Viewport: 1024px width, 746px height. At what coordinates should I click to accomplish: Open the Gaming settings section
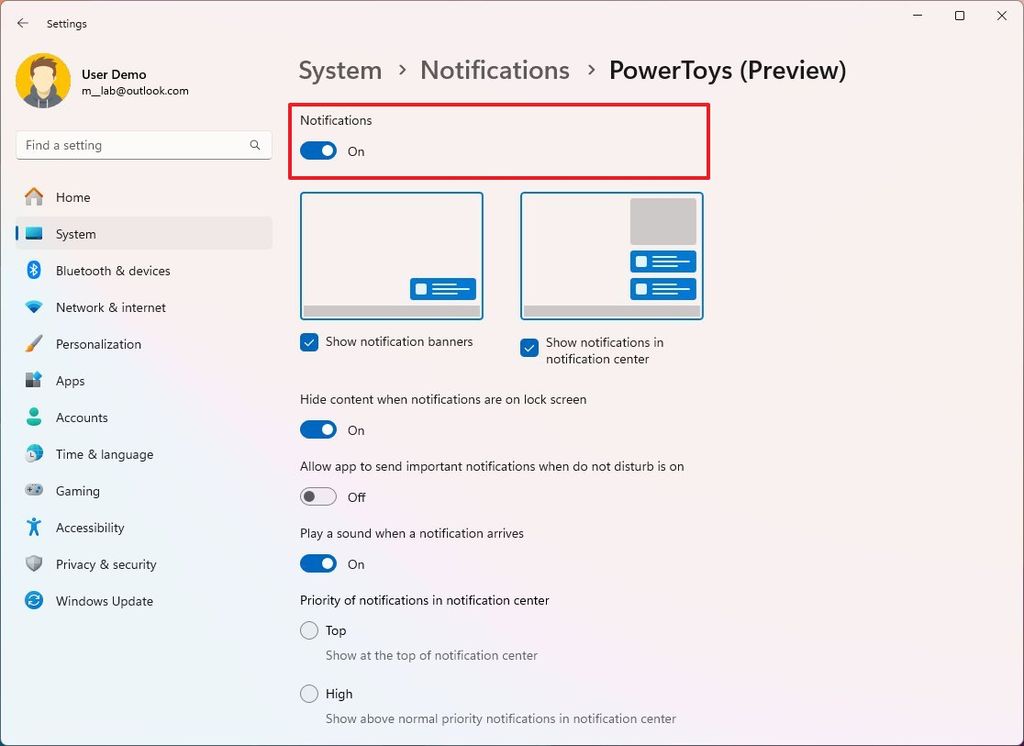(x=78, y=491)
